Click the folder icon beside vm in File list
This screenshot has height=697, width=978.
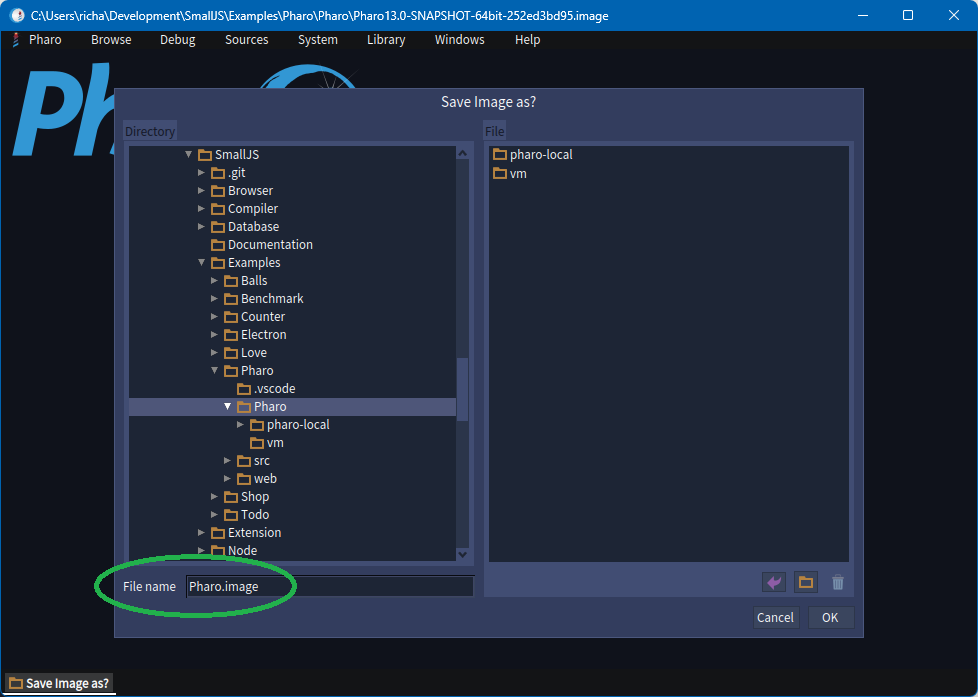click(500, 173)
